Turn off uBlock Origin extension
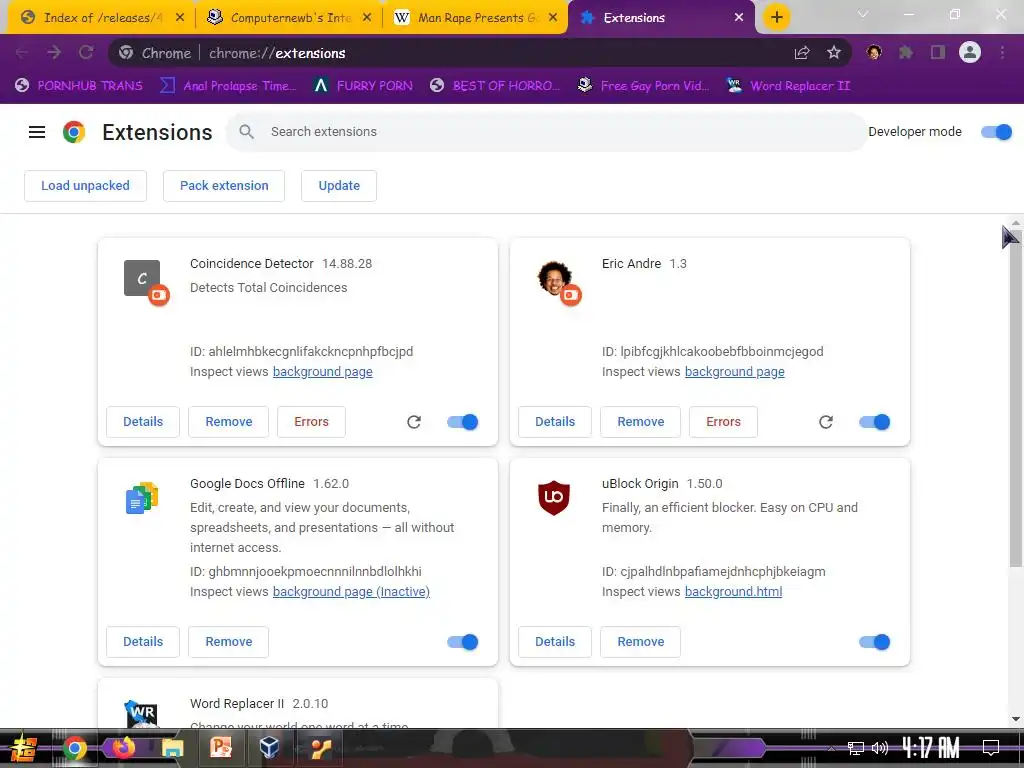This screenshot has height=768, width=1024. (x=874, y=642)
